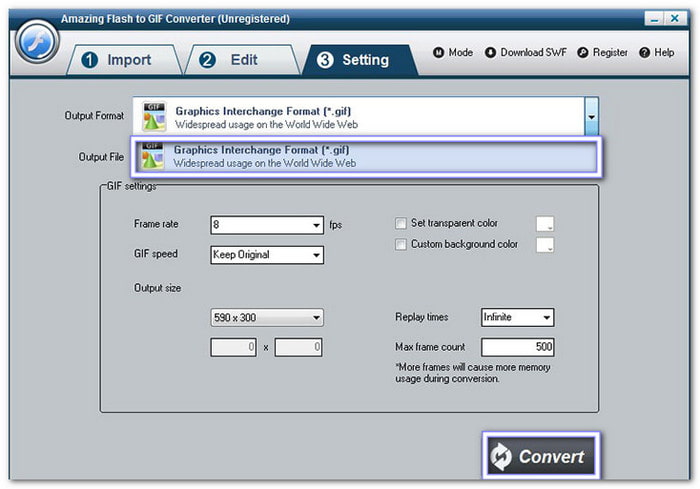Click GIF file icon in dropdown list item
The image size is (700, 489).
152,156
